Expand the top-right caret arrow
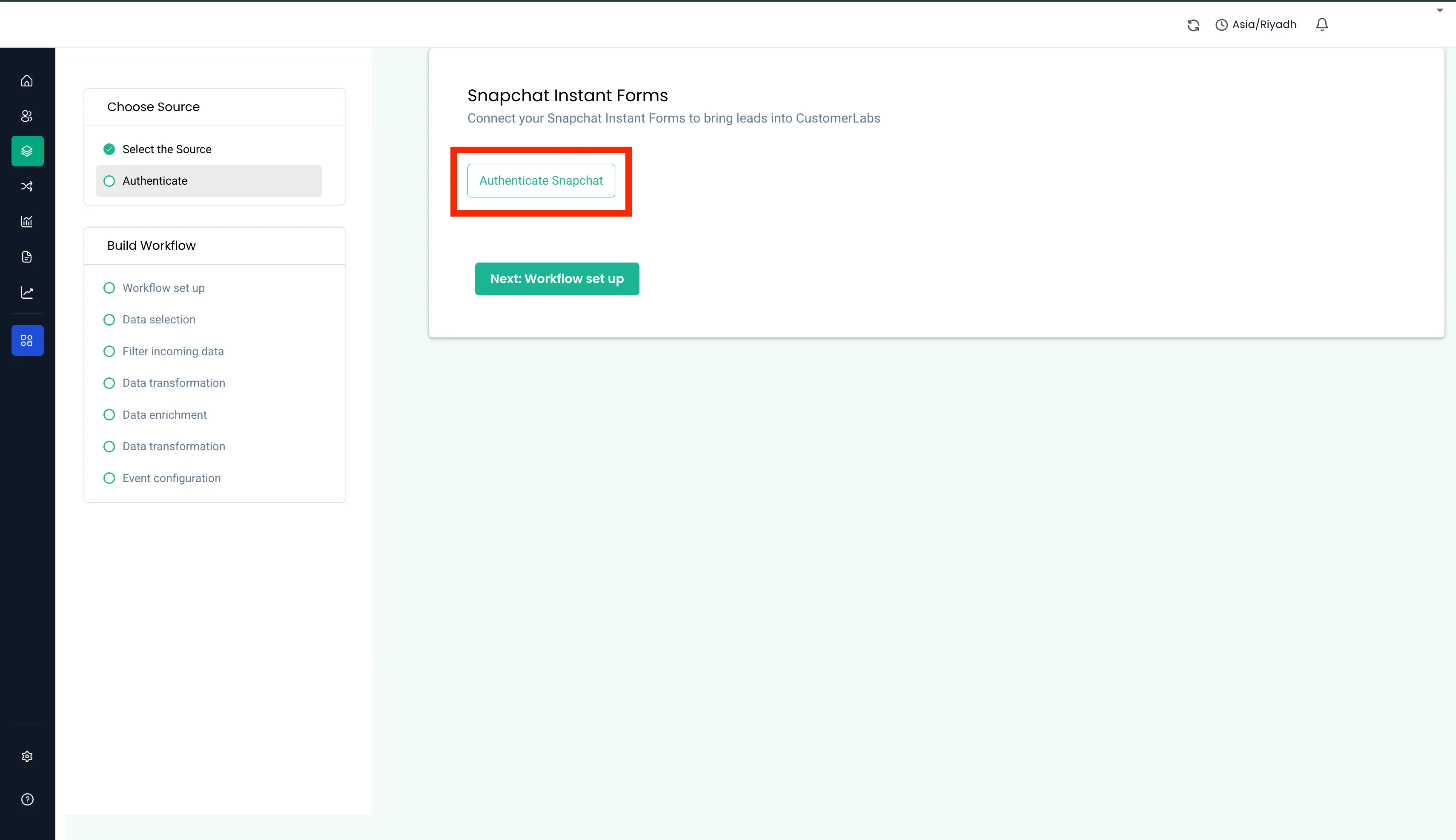Screen dimensions: 1456x840 point(1440,10)
